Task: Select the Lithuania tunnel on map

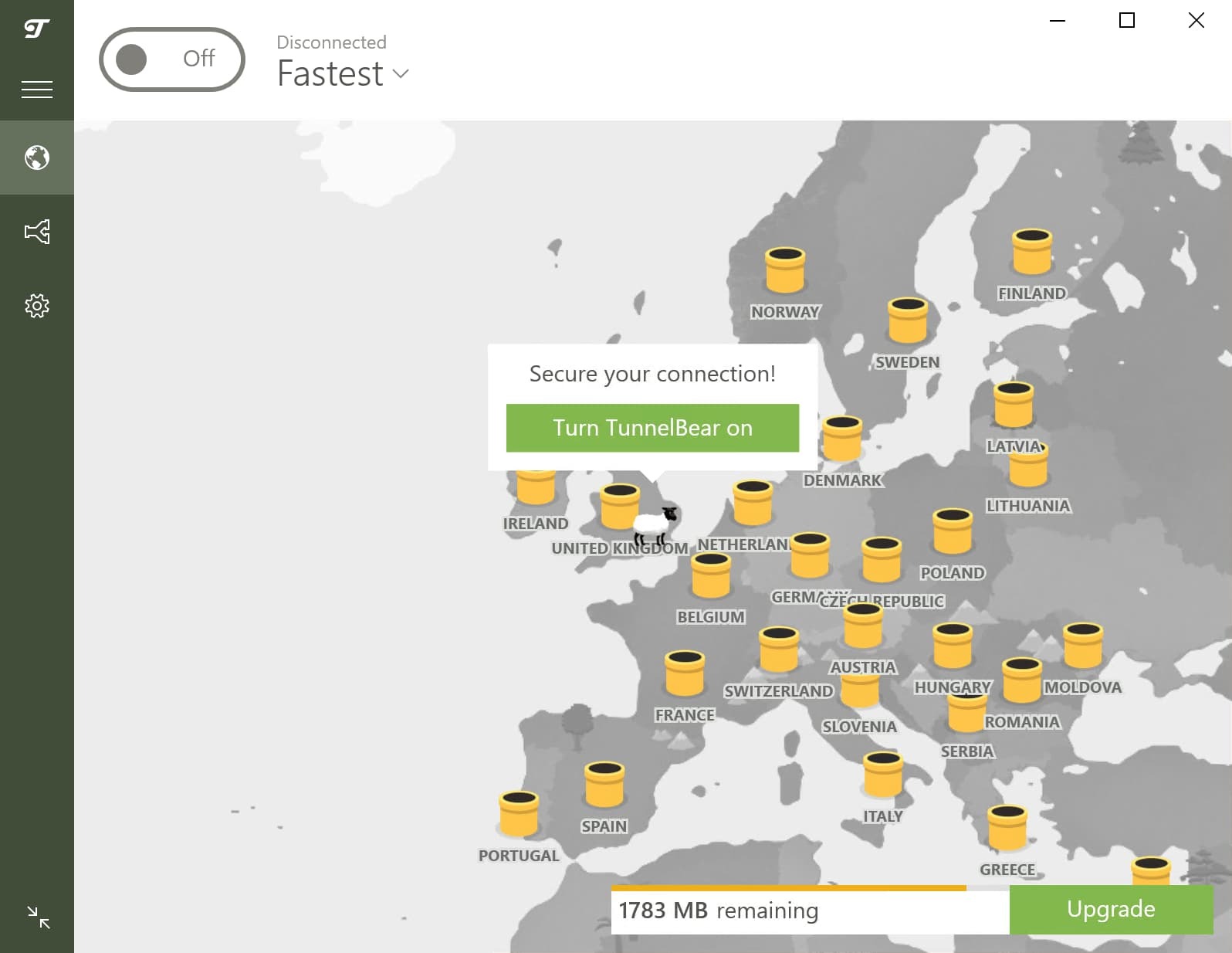Action: (x=1029, y=468)
